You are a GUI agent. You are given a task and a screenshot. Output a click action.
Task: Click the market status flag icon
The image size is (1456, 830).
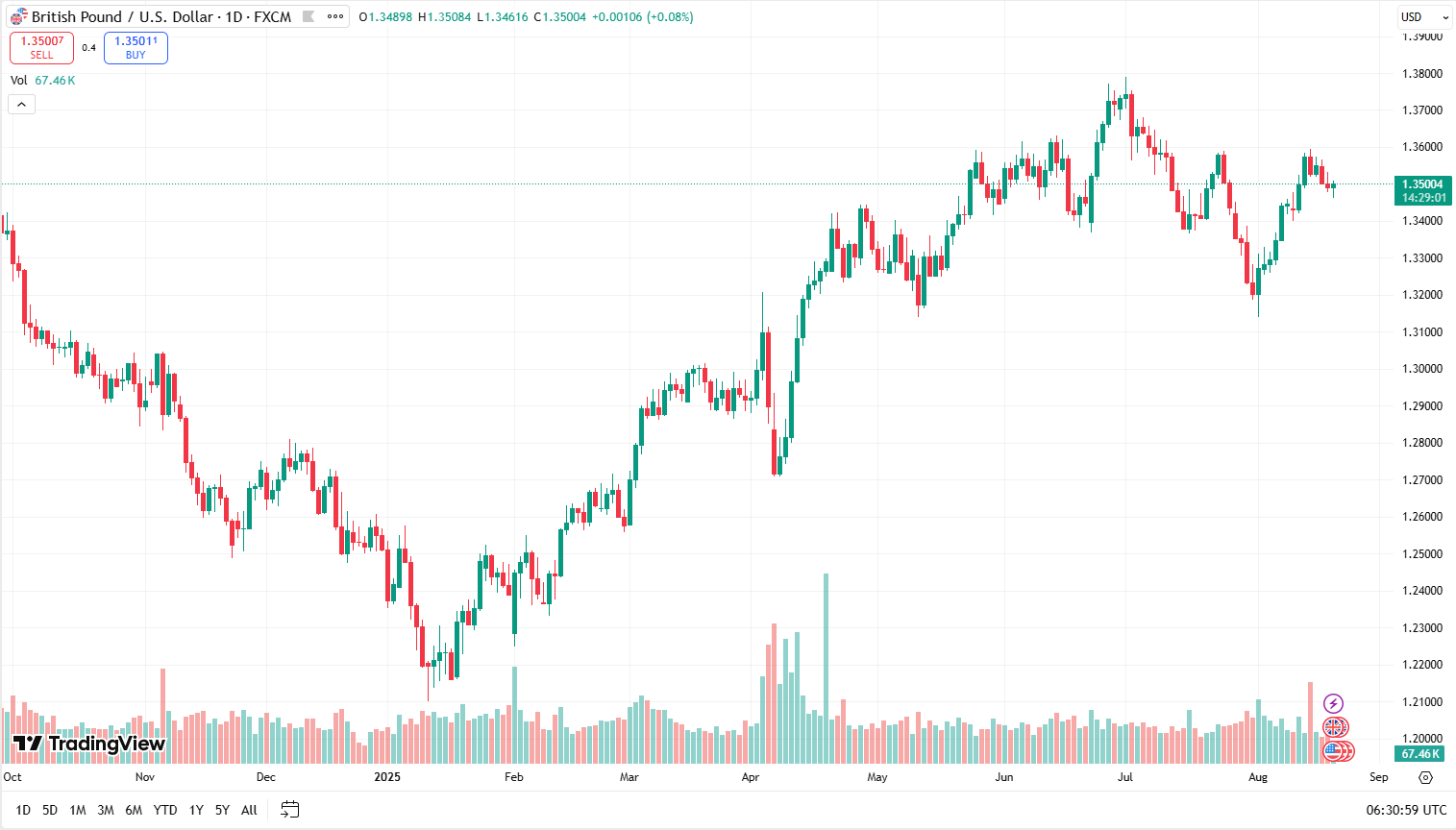point(308,16)
